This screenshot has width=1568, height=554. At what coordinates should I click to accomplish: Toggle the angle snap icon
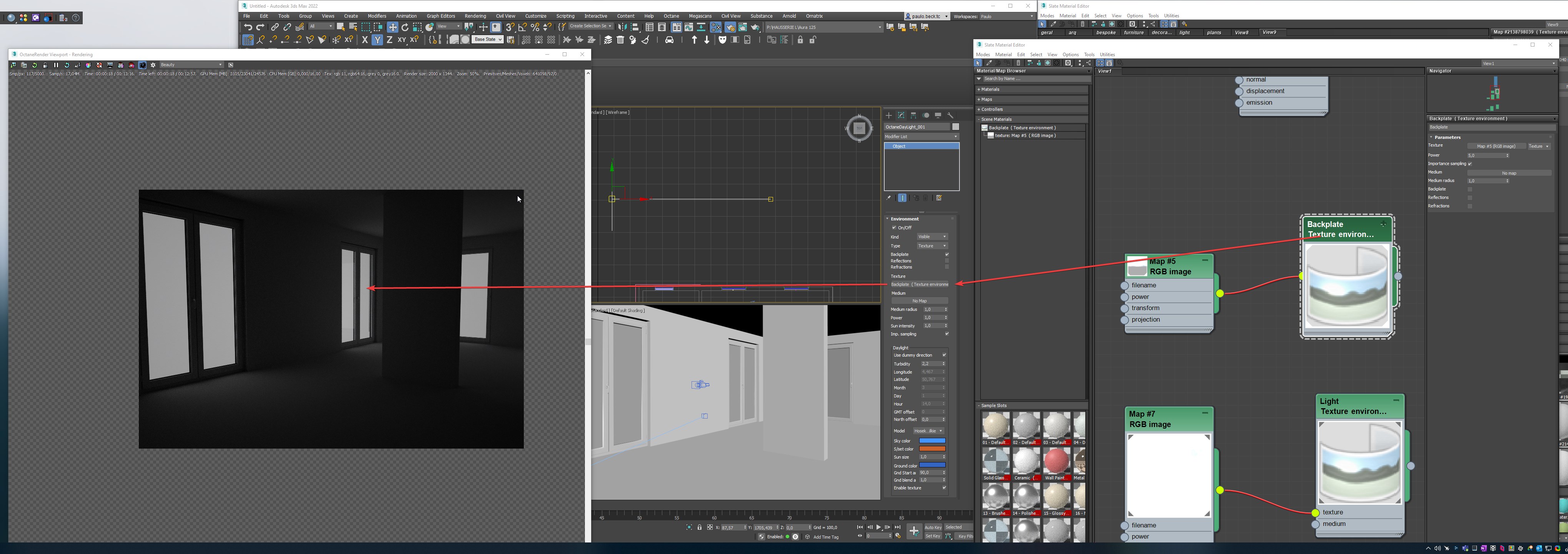coord(522,27)
